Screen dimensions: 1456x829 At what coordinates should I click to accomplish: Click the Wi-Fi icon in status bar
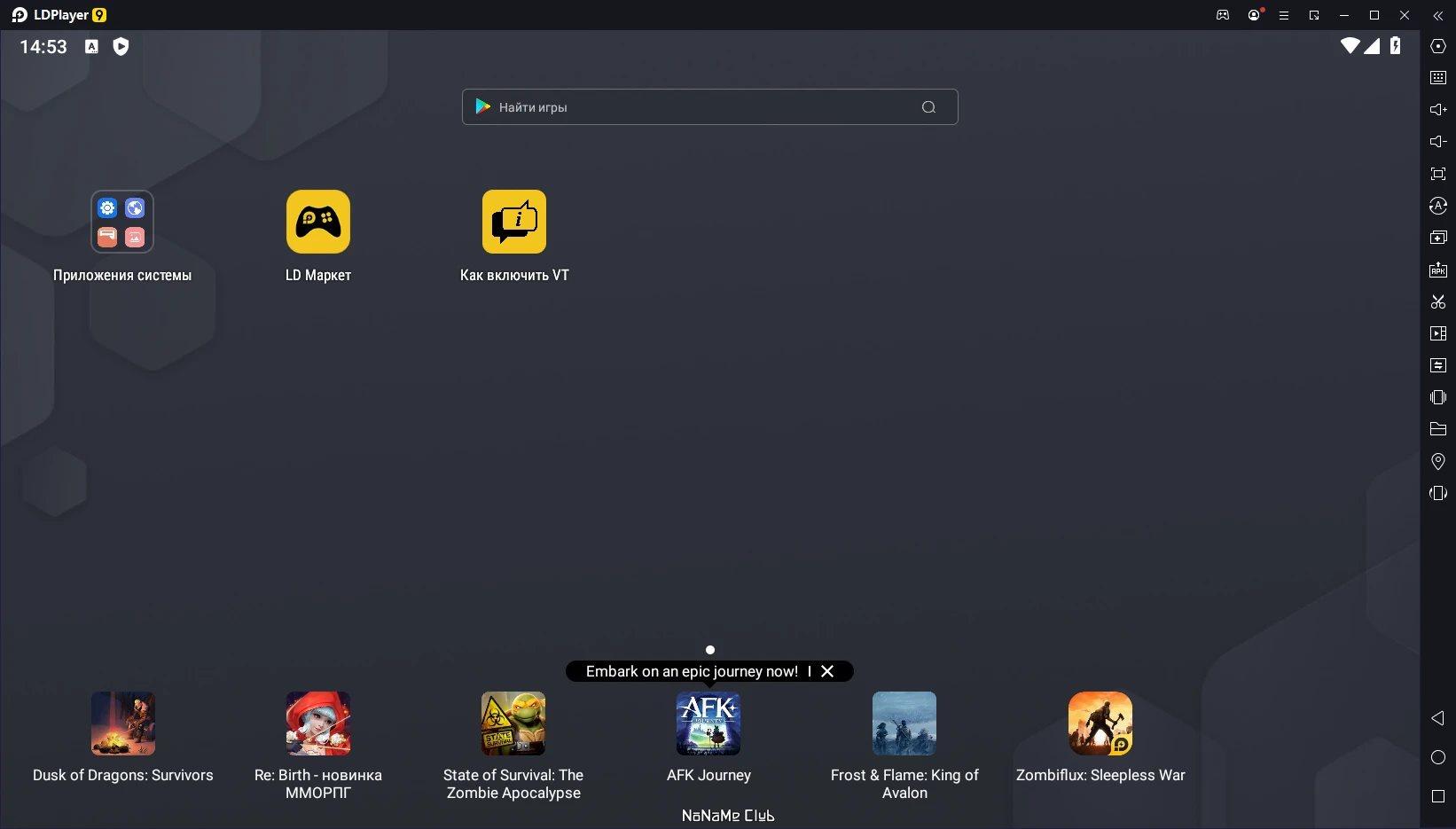[x=1350, y=45]
